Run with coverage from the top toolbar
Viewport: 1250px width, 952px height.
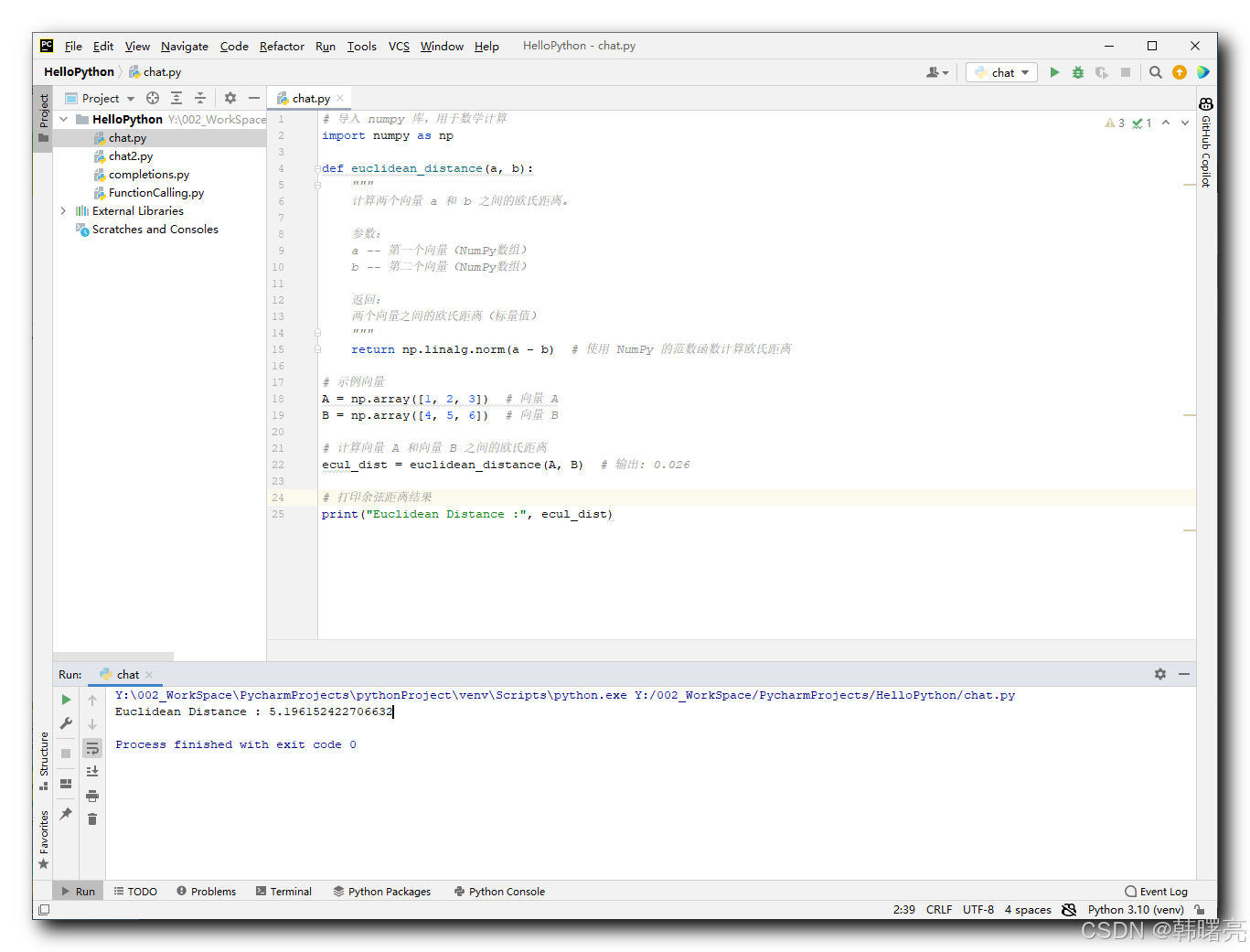click(1102, 72)
